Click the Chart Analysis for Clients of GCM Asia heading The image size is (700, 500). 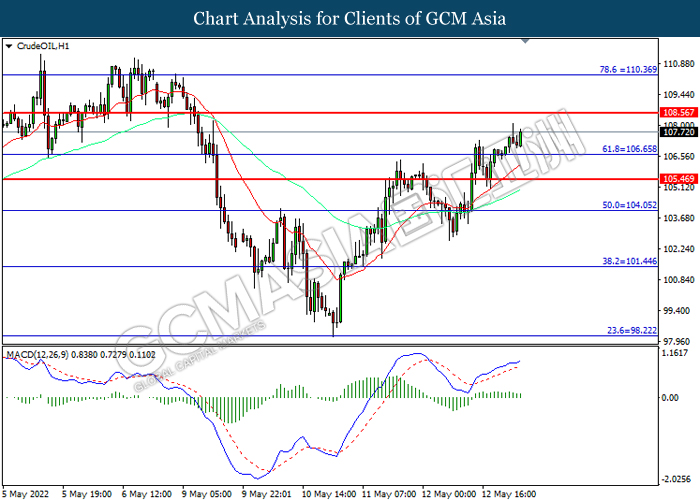(350, 18)
